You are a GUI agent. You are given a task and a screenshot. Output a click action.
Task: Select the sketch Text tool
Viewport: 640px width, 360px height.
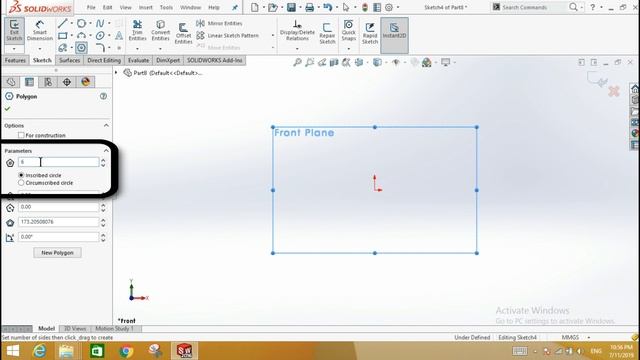point(119,36)
